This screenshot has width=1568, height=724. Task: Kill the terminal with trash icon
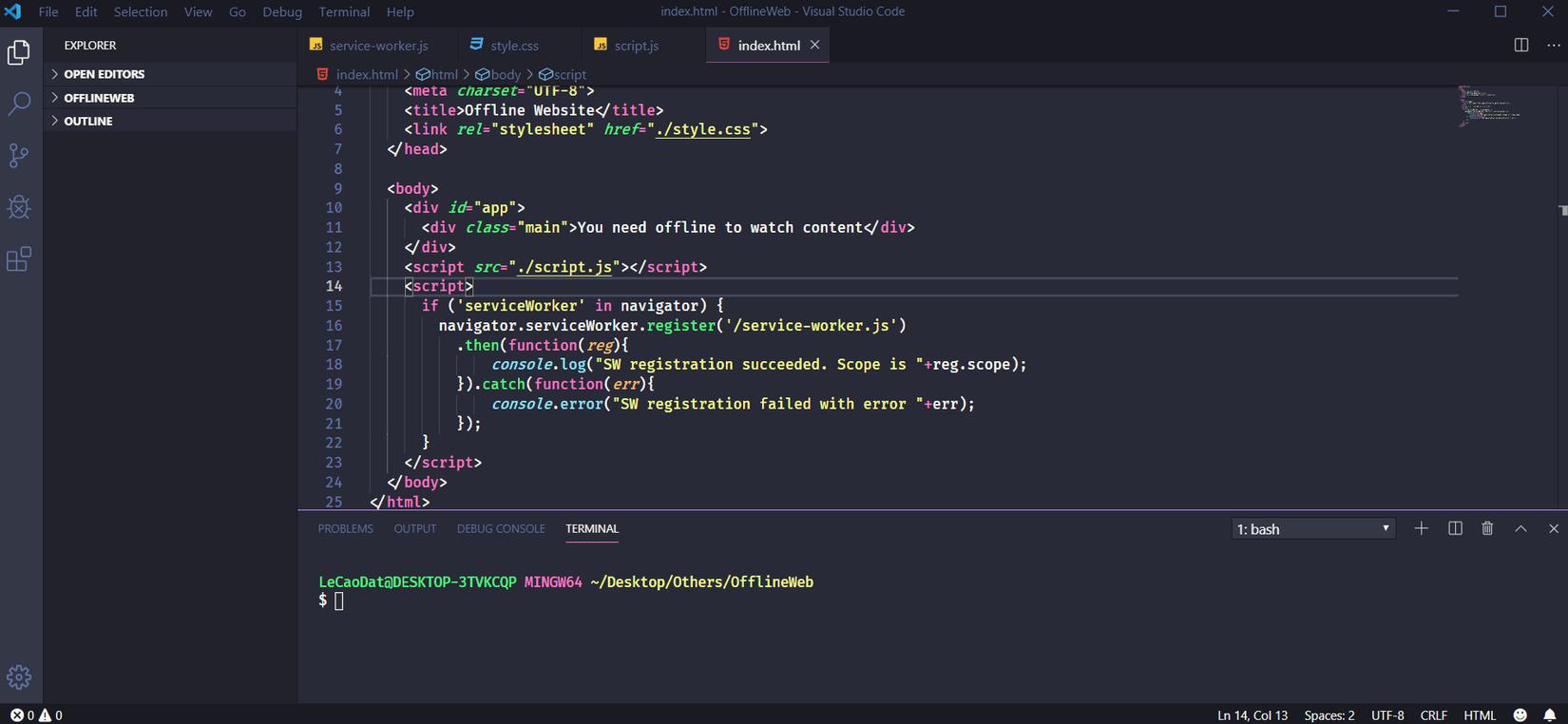[x=1487, y=528]
